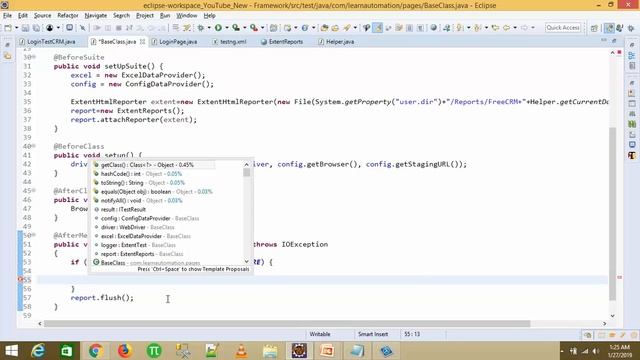
Task: Open the Project menu
Action: (144, 16)
